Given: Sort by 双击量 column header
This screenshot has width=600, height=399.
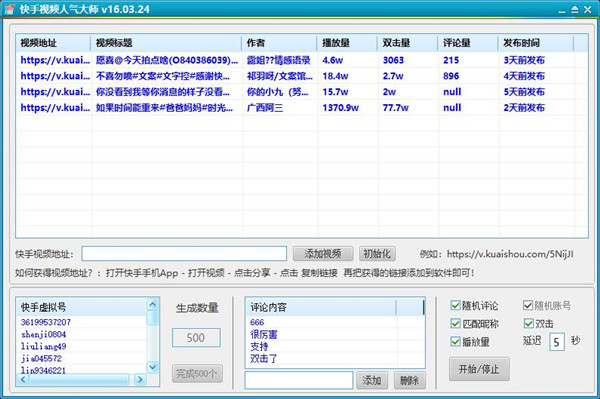Looking at the screenshot, I should coord(408,43).
